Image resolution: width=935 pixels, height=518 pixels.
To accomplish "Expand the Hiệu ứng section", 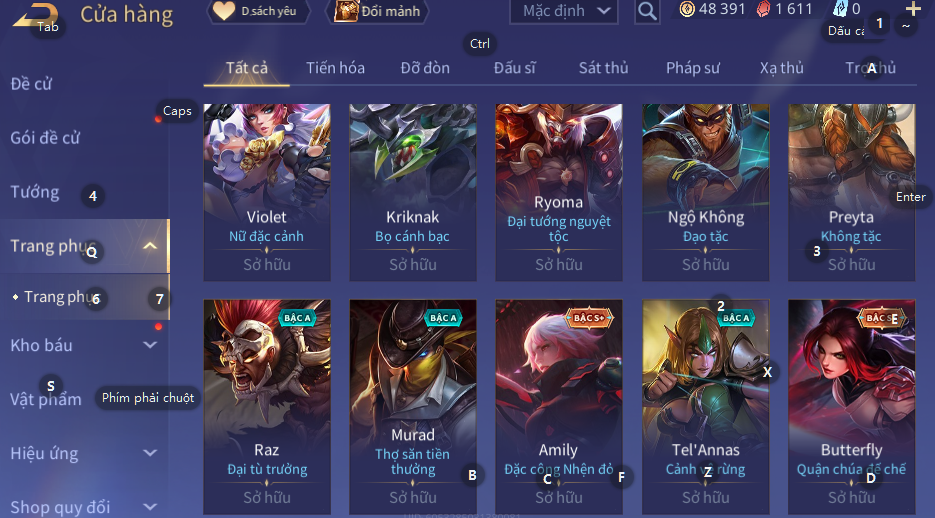I will [150, 453].
